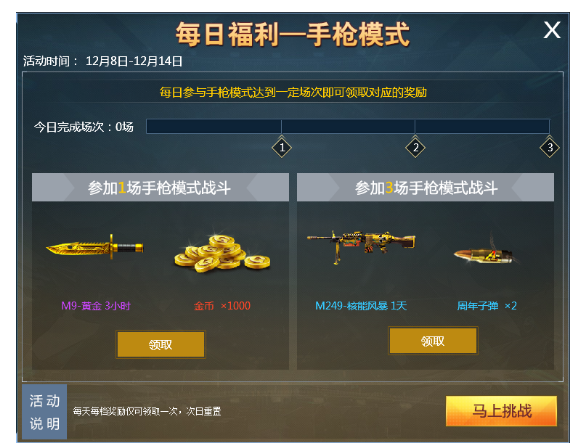Click milestone diamond marker 3
Viewport: 586px width, 446px height.
coord(549,147)
